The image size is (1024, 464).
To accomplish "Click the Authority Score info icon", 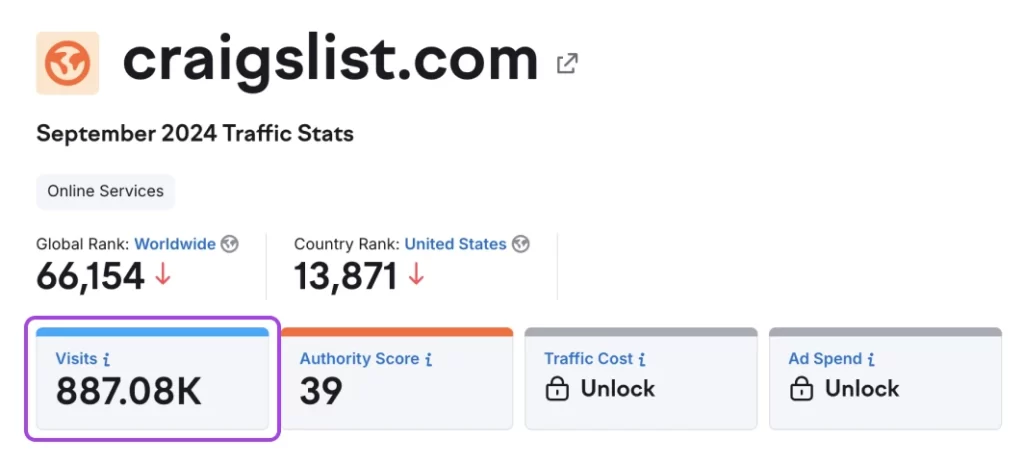I will coord(429,359).
